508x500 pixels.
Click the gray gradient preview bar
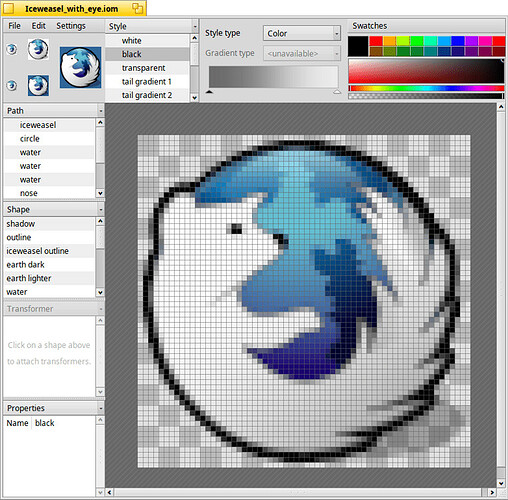(273, 77)
